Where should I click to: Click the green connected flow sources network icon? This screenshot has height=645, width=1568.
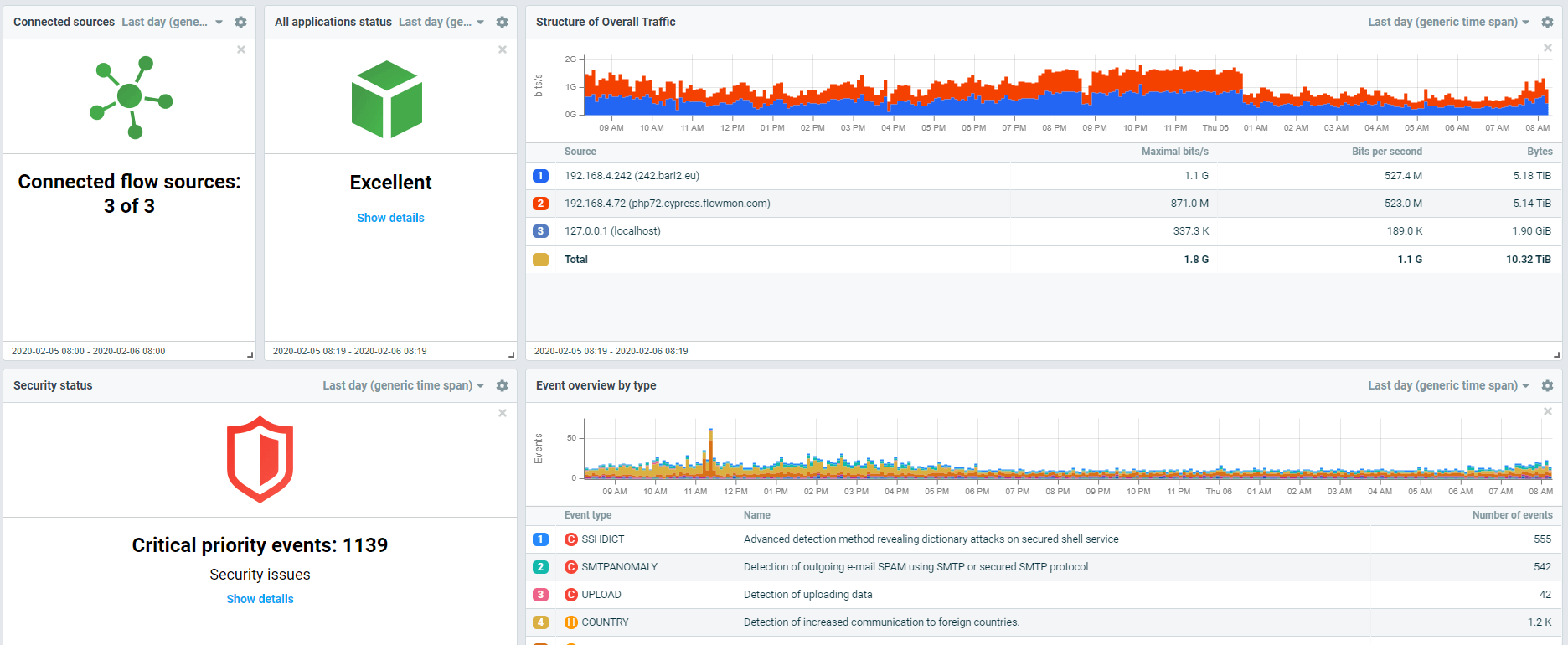pos(131,97)
